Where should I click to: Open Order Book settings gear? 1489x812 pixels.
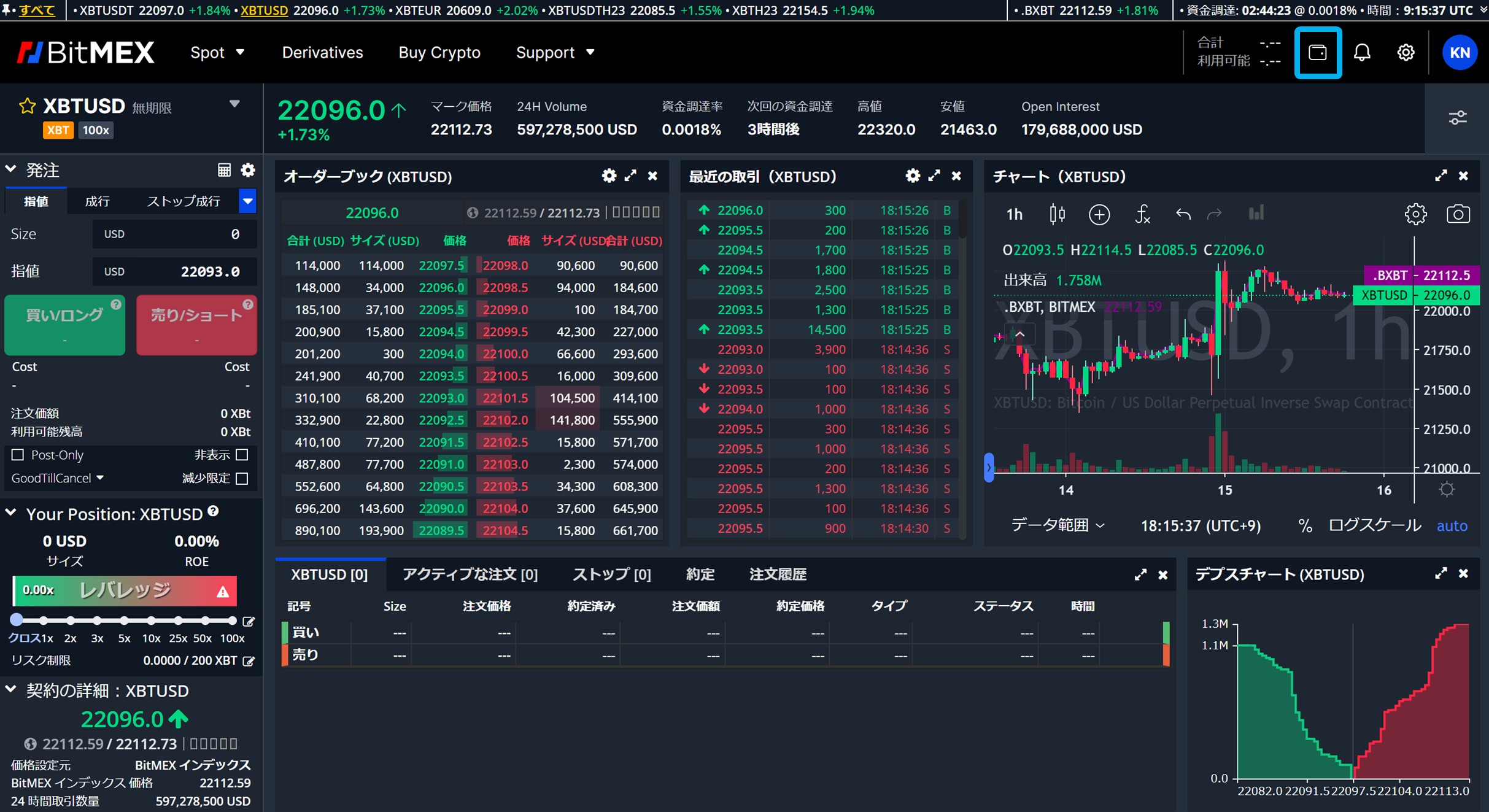[x=609, y=176]
